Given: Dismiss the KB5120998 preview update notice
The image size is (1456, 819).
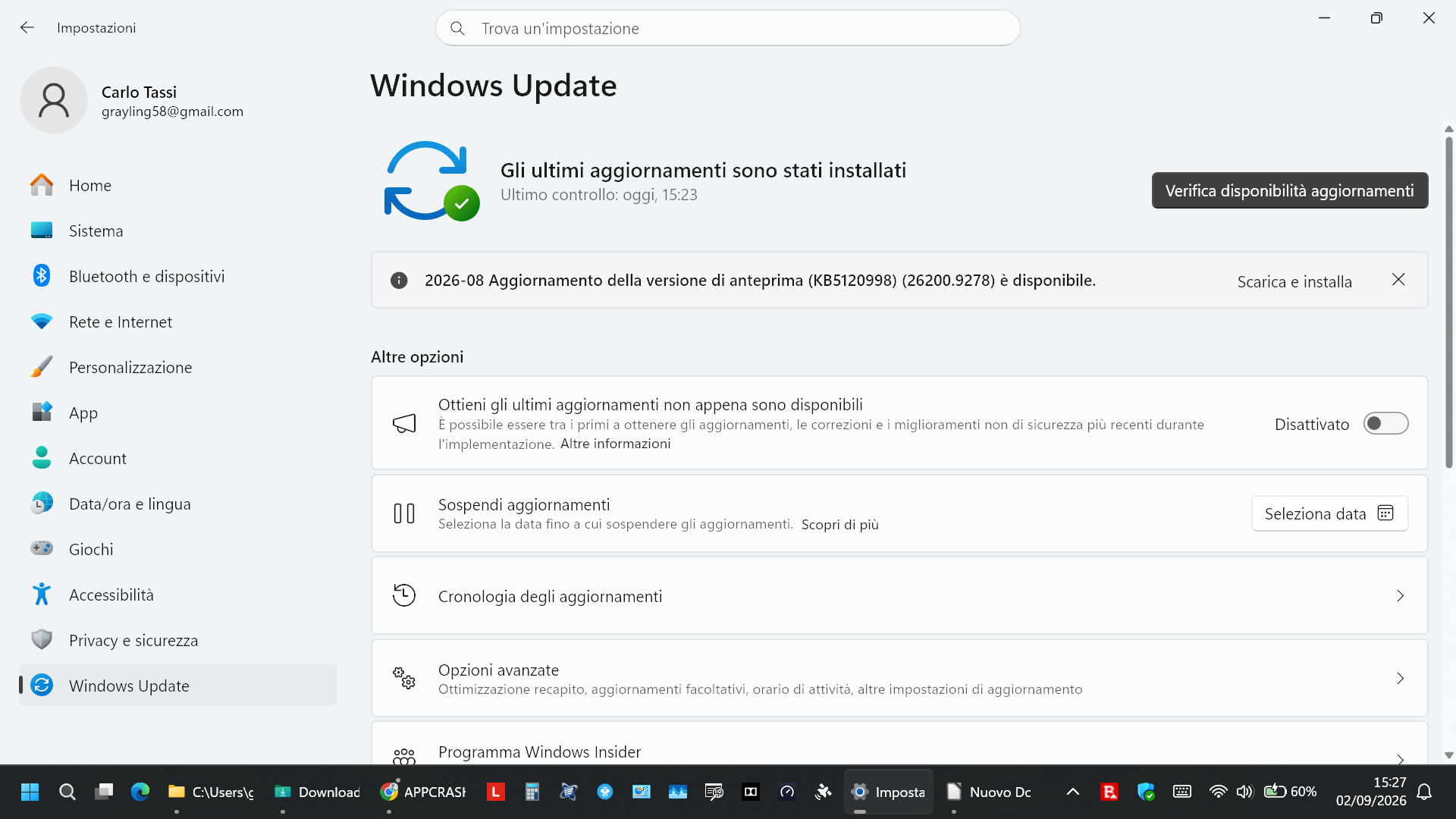Looking at the screenshot, I should [1398, 280].
